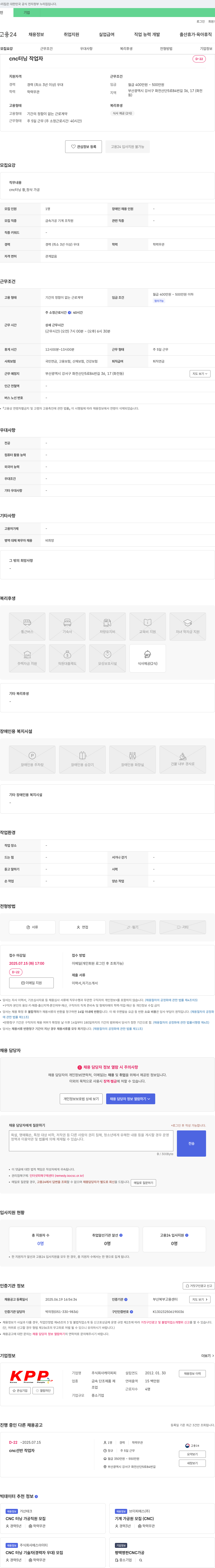Click the blue 전송 submit button

(191, 1144)
